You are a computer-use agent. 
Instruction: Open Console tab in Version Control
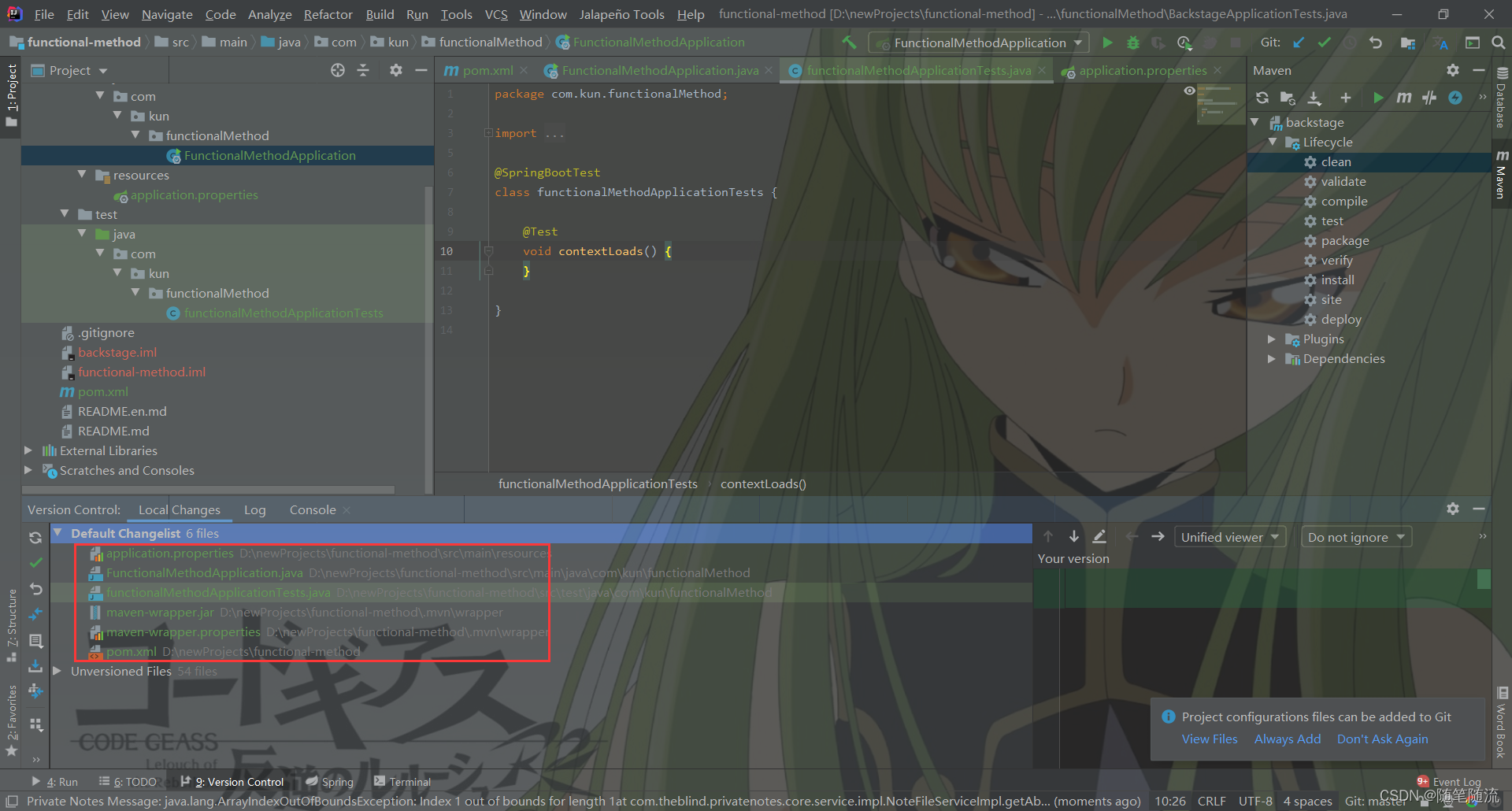313,509
